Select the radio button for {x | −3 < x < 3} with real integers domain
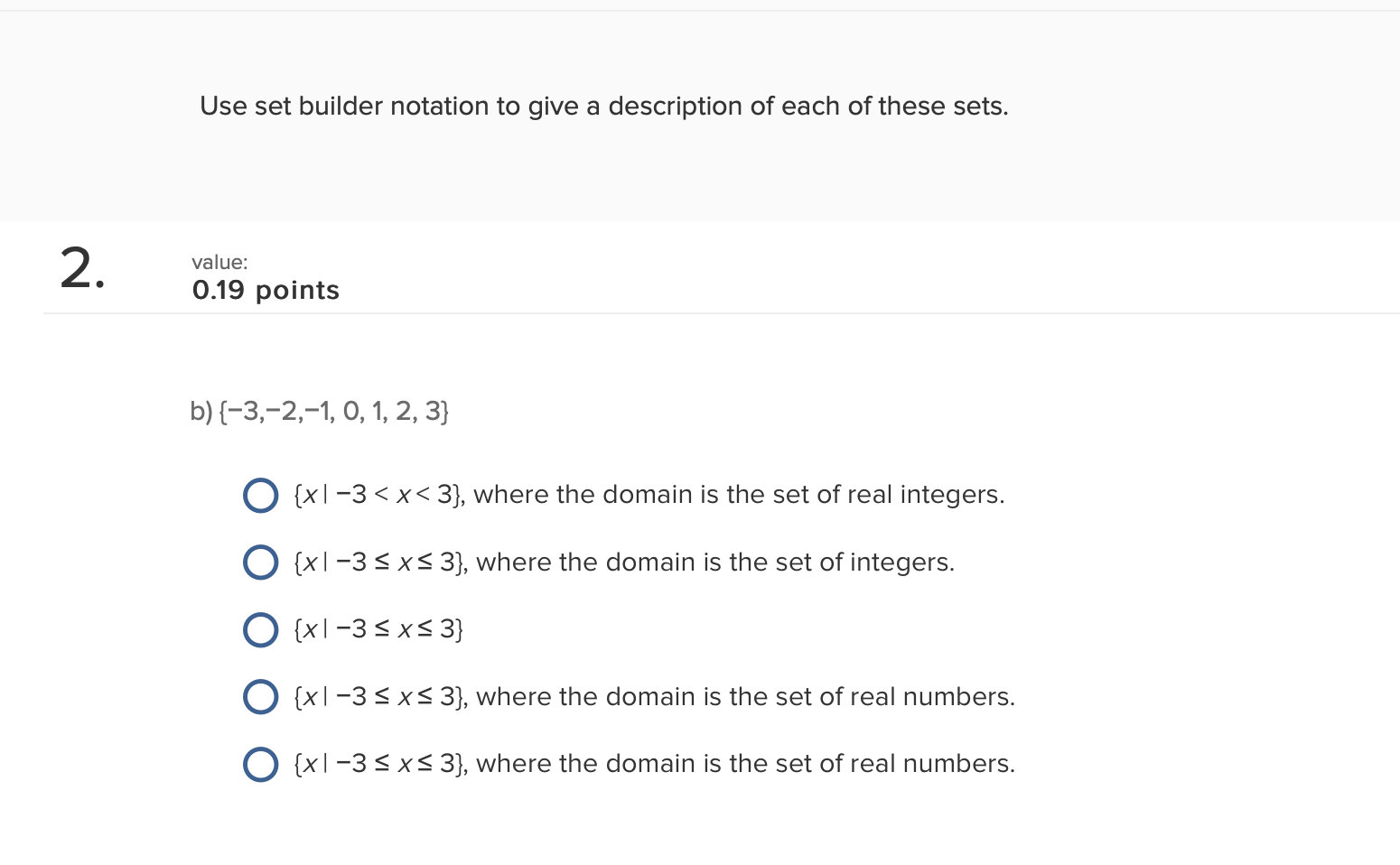 point(260,495)
